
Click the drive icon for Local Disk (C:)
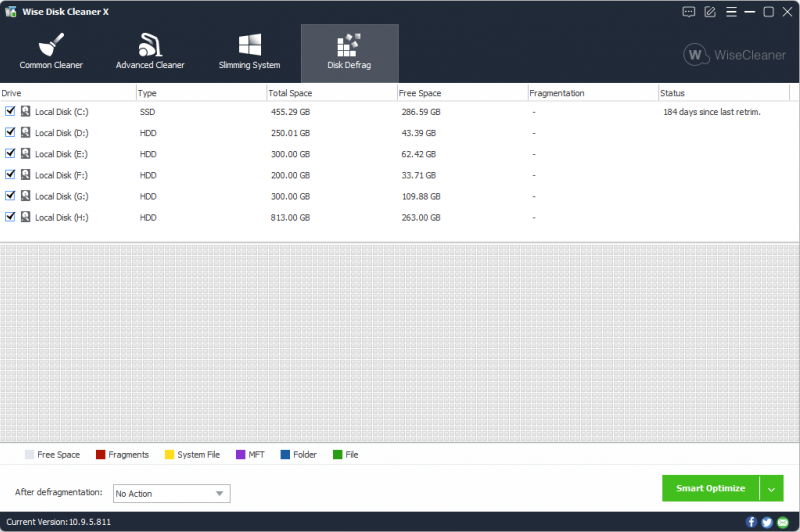[26, 111]
